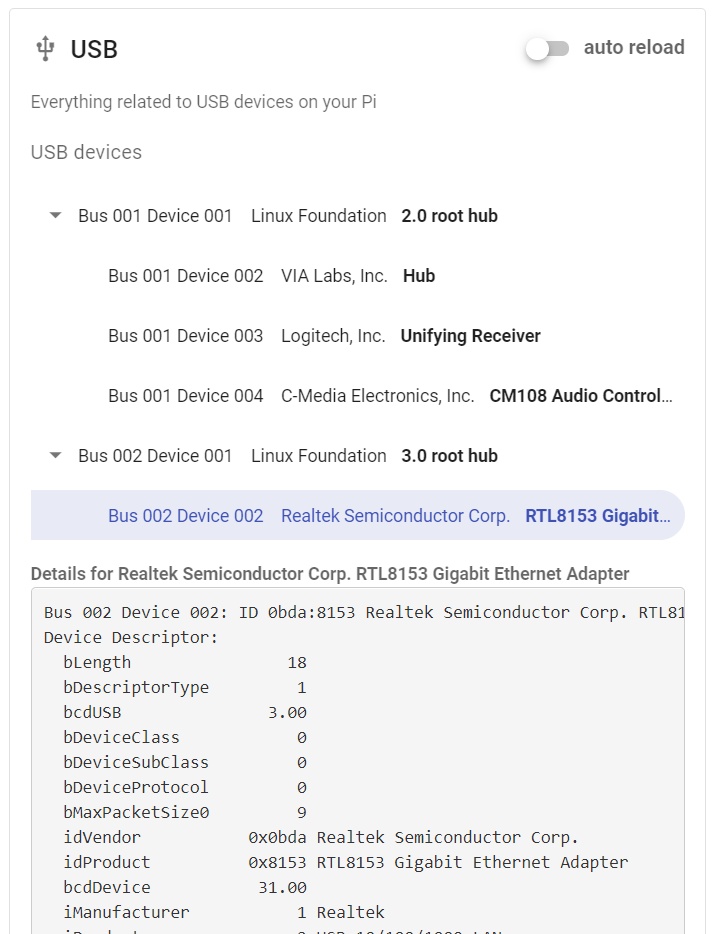Enable the auto reload switch
Viewport: 713px width, 934px height.
(547, 49)
